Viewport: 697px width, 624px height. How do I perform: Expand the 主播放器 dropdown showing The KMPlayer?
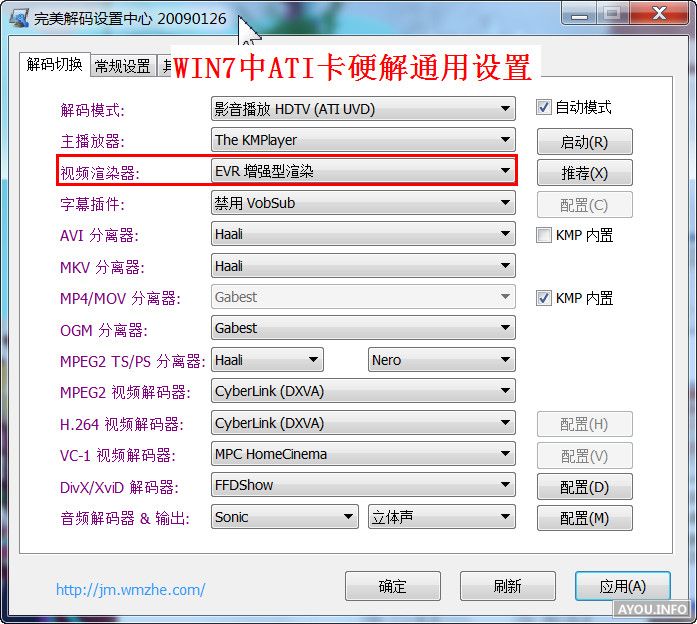(363, 140)
